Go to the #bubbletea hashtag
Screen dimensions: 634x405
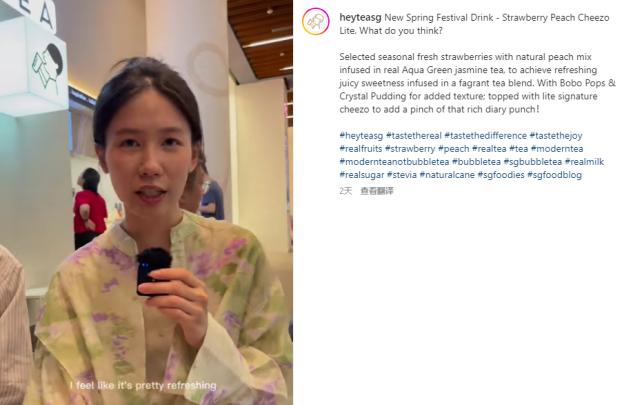click(476, 162)
